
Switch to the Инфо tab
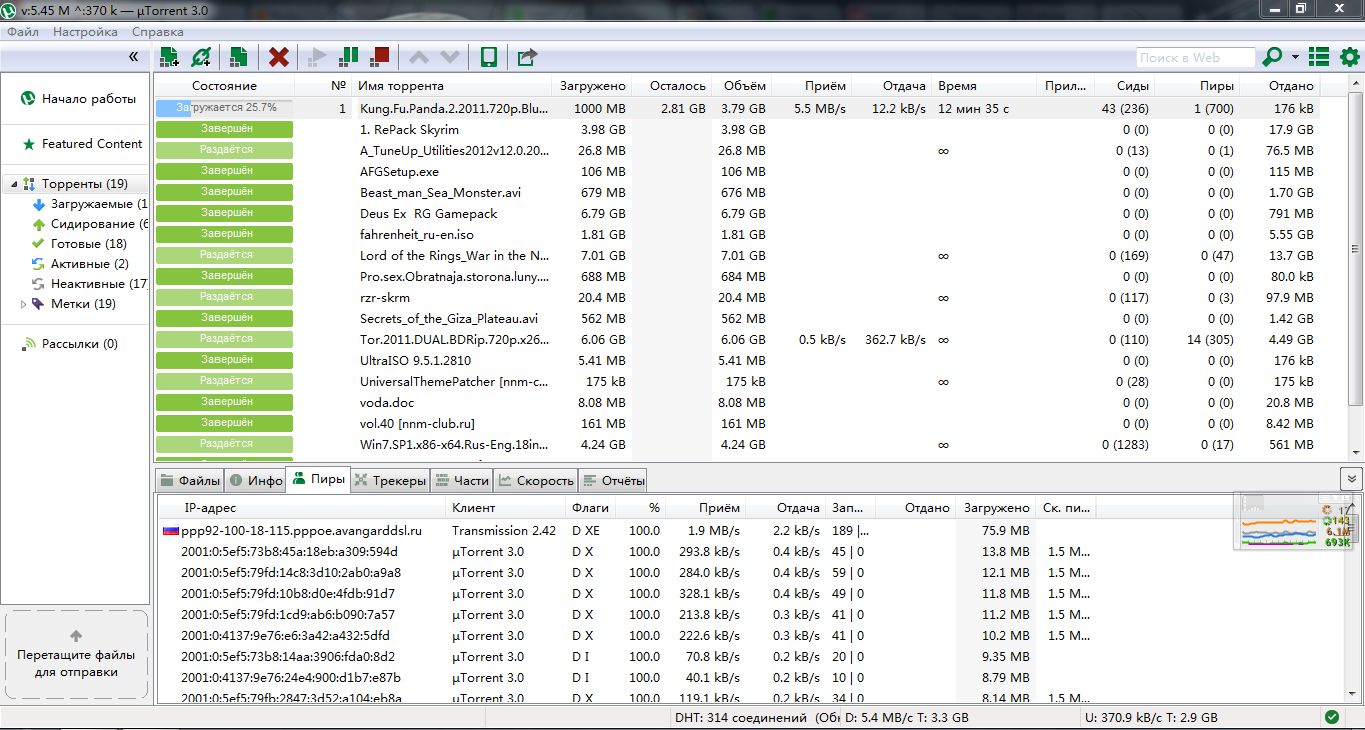(x=255, y=480)
